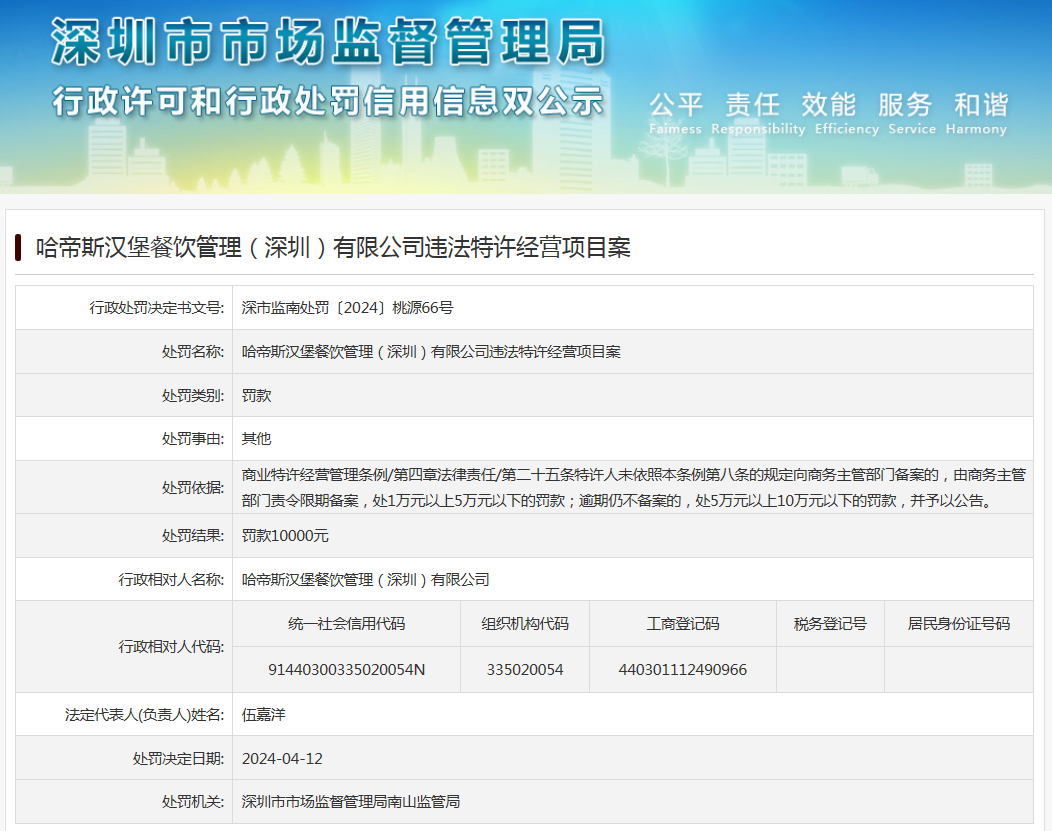Click the 处罚结果 label
The width and height of the screenshot is (1052, 831).
(193, 536)
